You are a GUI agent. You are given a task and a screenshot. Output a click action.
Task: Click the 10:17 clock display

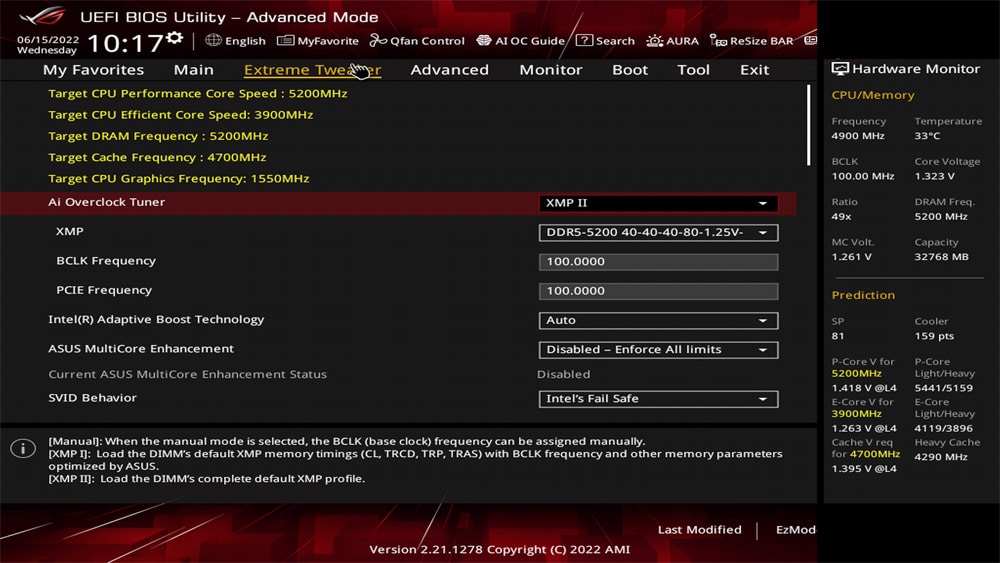tap(125, 43)
